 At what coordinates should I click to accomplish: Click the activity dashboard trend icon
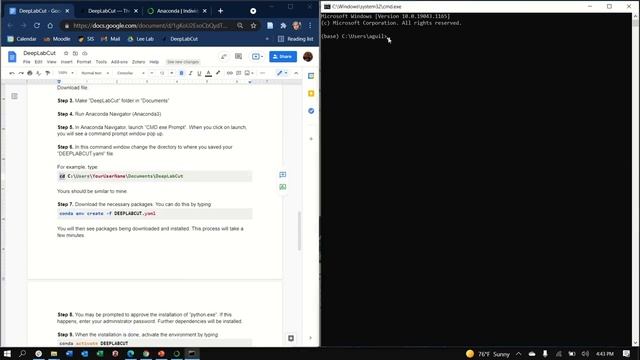click(224, 57)
